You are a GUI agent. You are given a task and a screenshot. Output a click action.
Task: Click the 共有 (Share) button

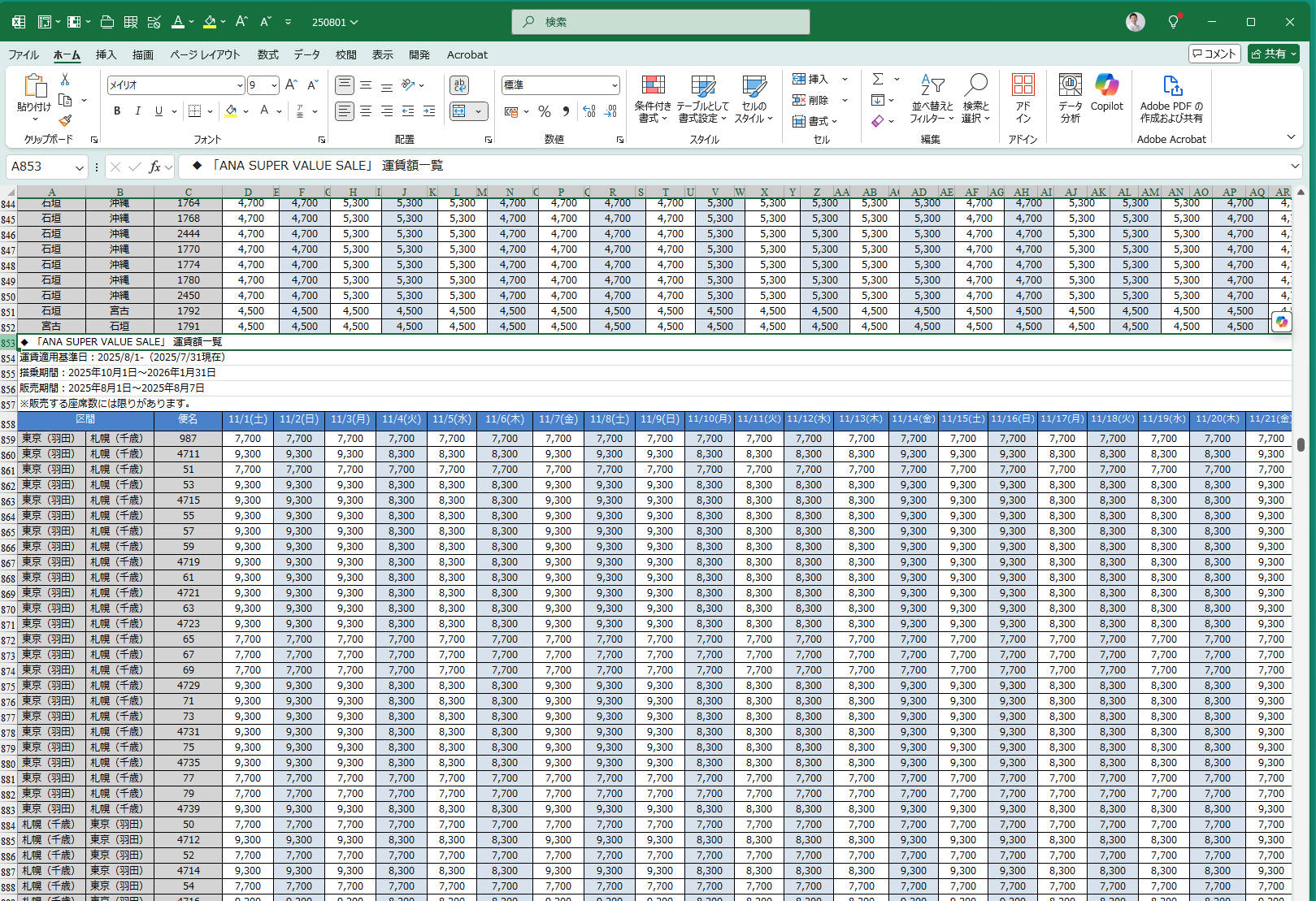click(x=1274, y=54)
